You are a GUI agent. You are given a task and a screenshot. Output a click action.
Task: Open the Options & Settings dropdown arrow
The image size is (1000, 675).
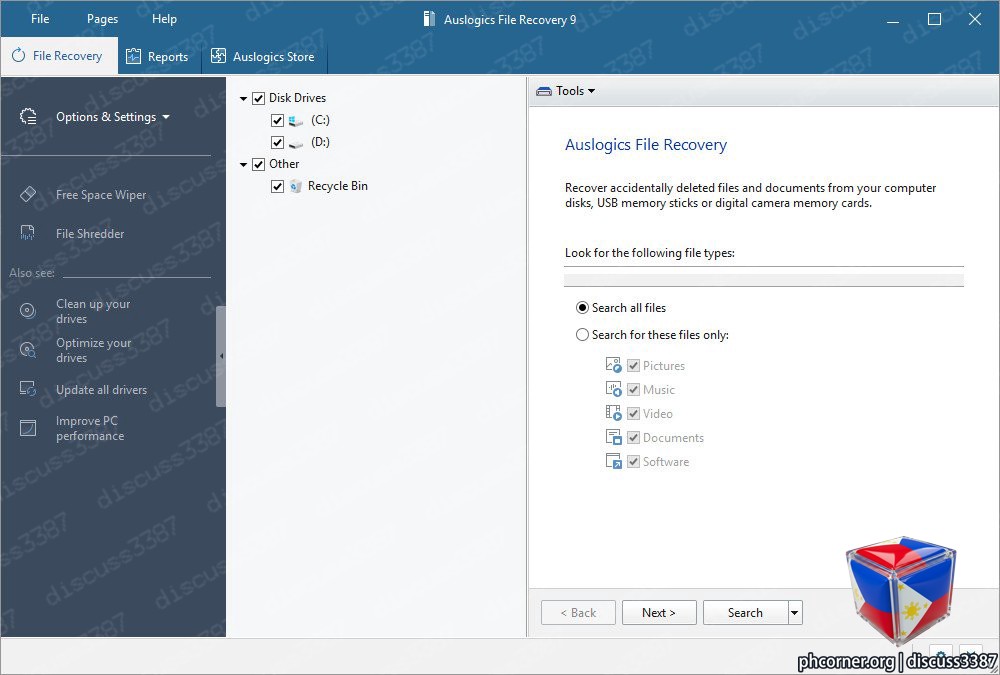click(x=166, y=117)
